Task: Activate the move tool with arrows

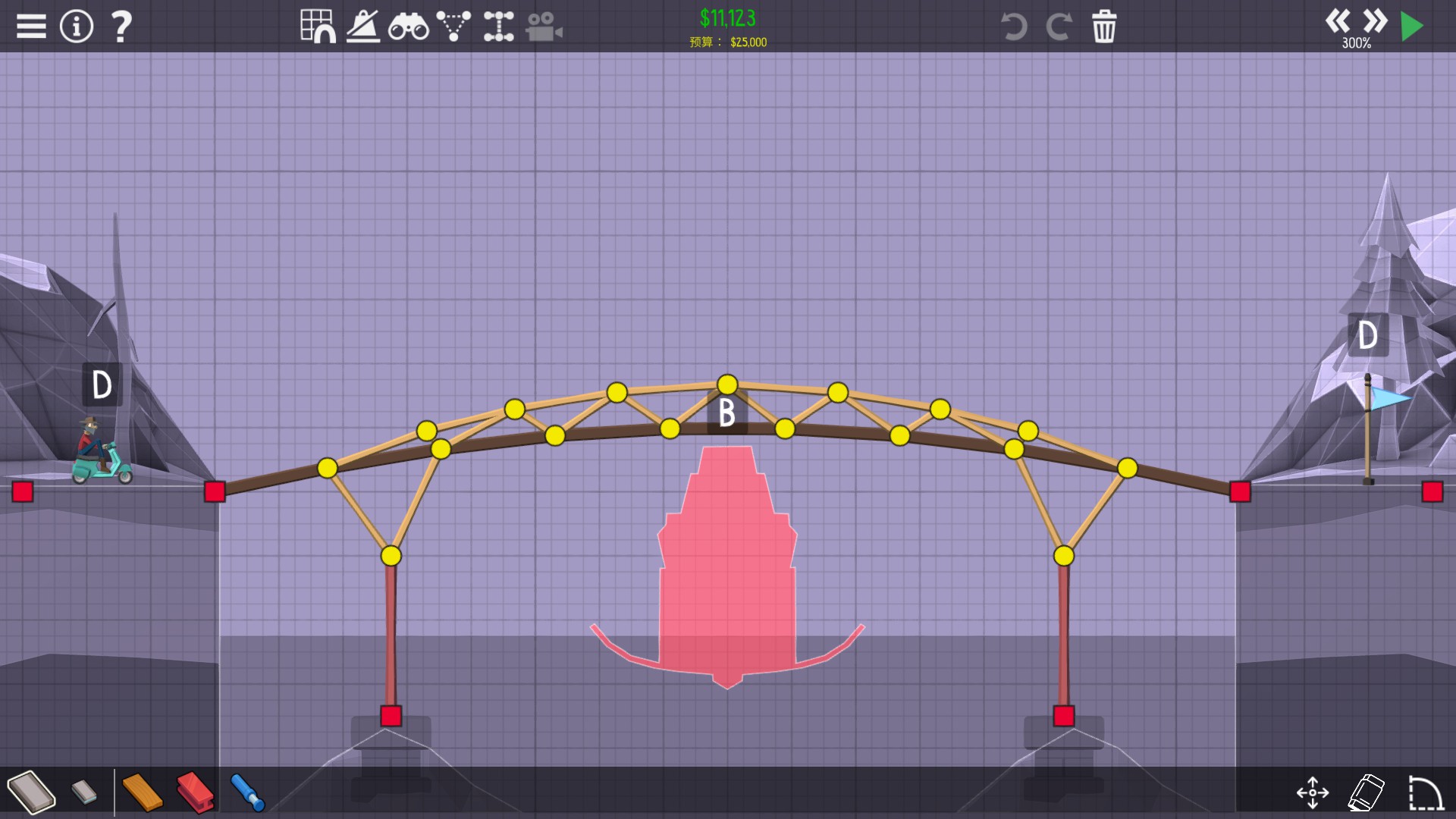Action: tap(1313, 793)
